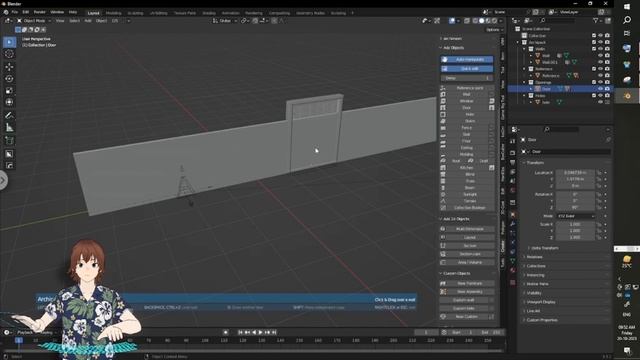Click the Play animation button
The image size is (640, 360).
point(261,332)
